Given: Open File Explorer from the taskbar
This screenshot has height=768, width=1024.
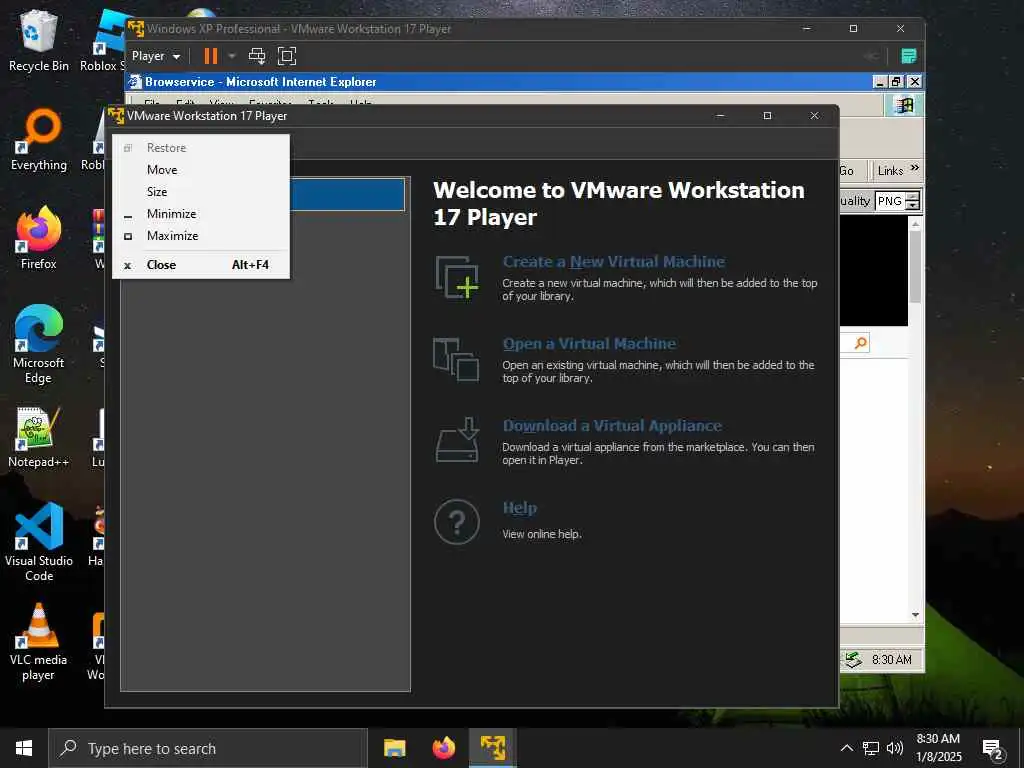Looking at the screenshot, I should (394, 748).
